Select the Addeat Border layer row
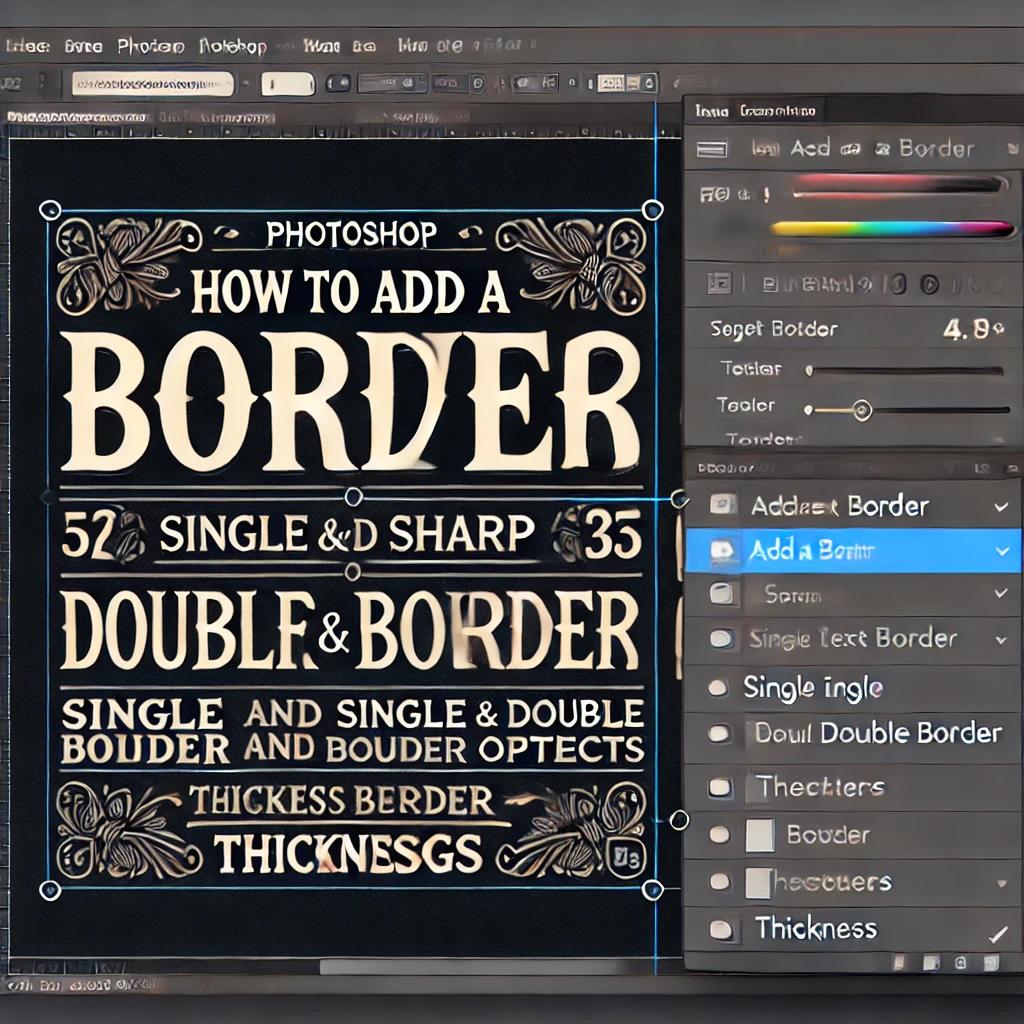The image size is (1024, 1024). coord(854,505)
